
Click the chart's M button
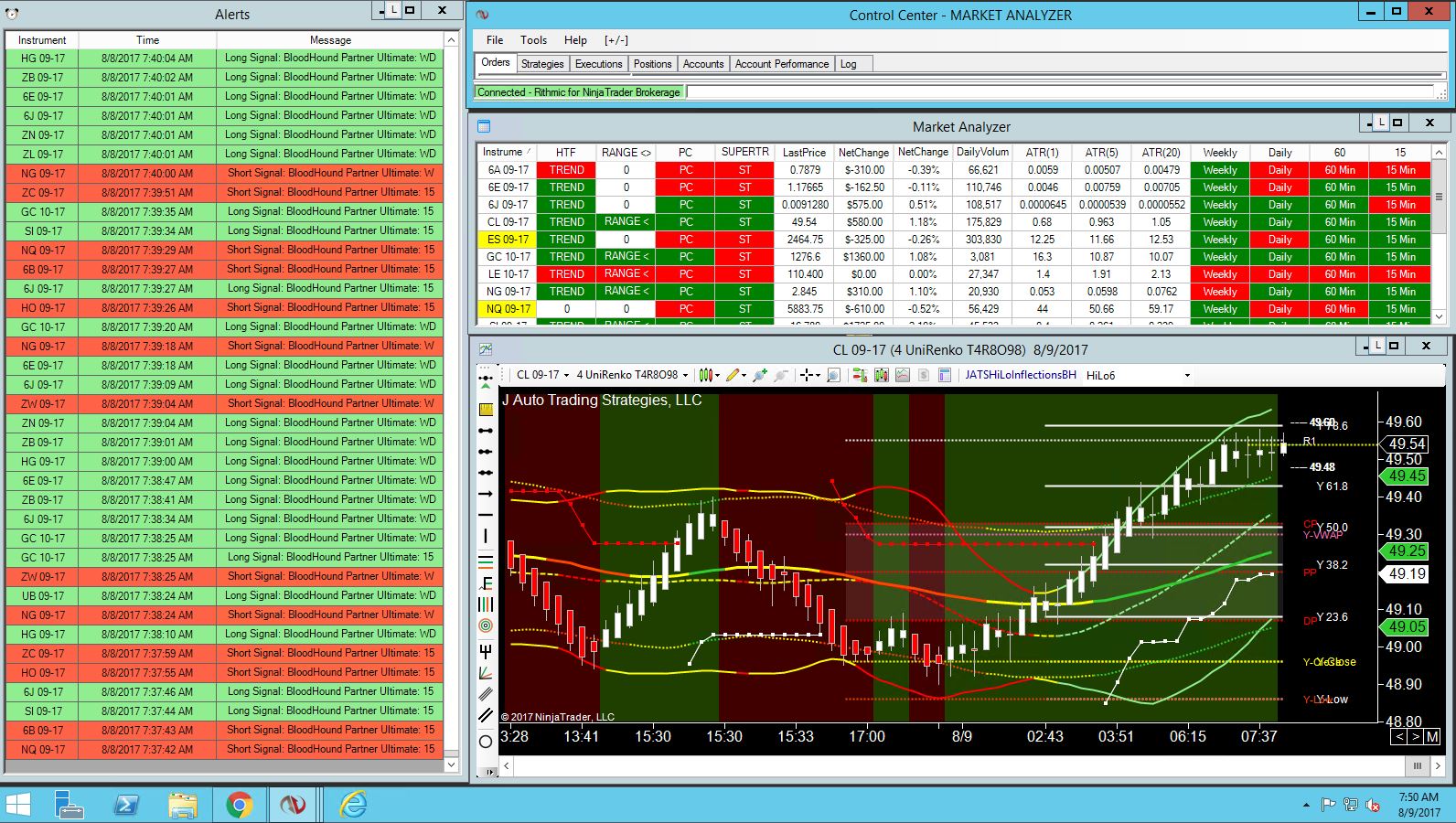(1432, 736)
